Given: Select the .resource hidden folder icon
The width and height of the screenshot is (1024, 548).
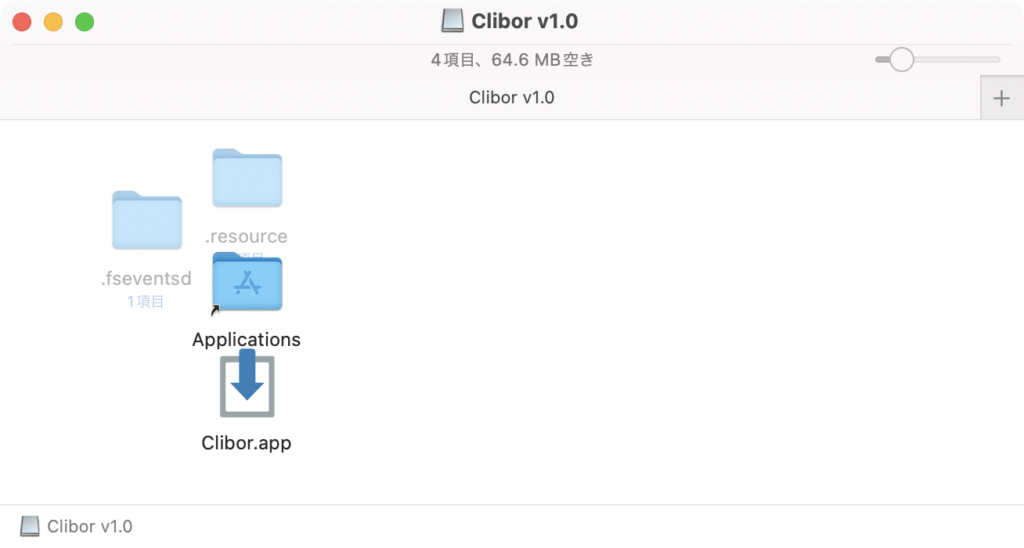Looking at the screenshot, I should (x=247, y=179).
